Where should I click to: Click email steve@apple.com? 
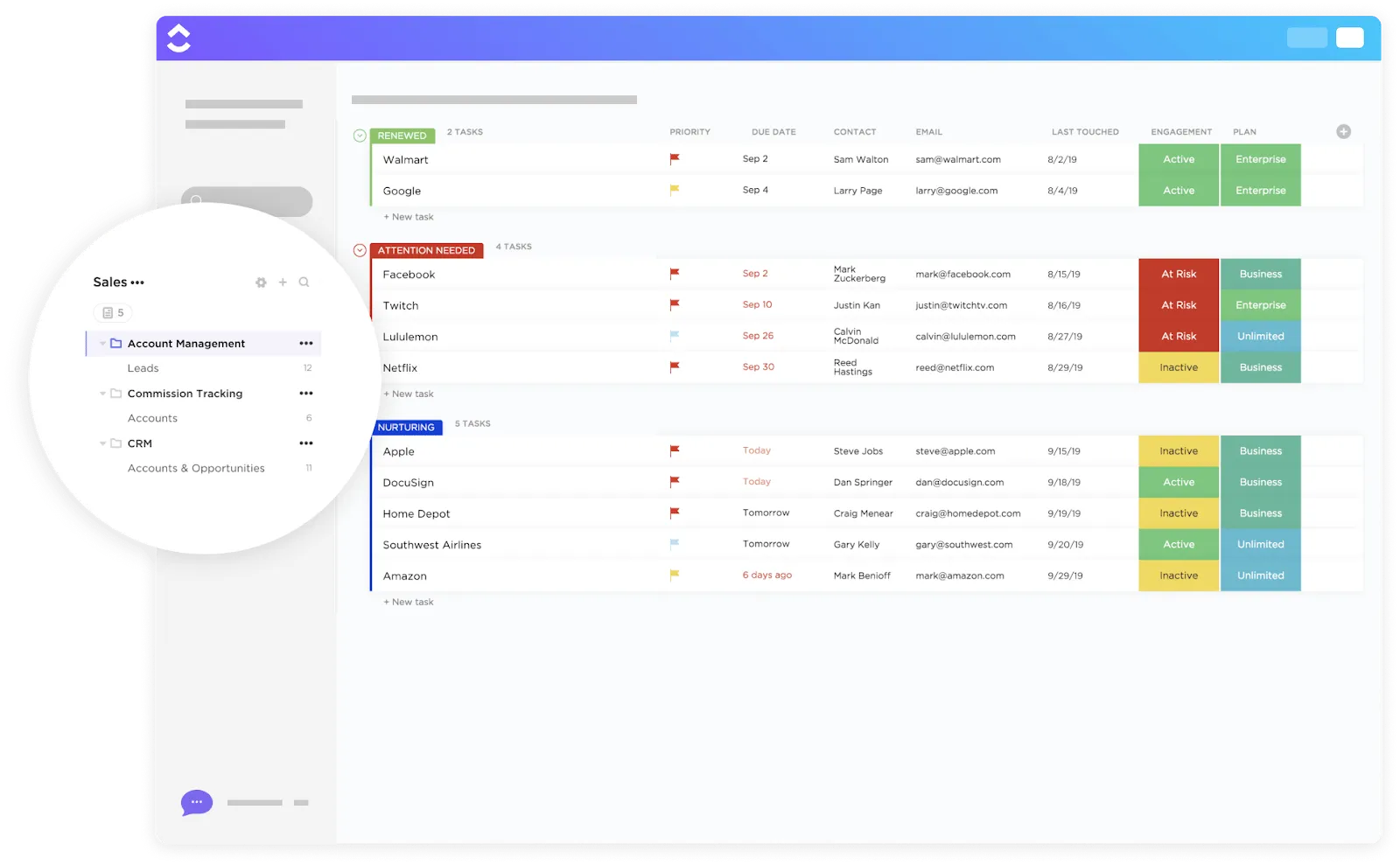tap(955, 451)
